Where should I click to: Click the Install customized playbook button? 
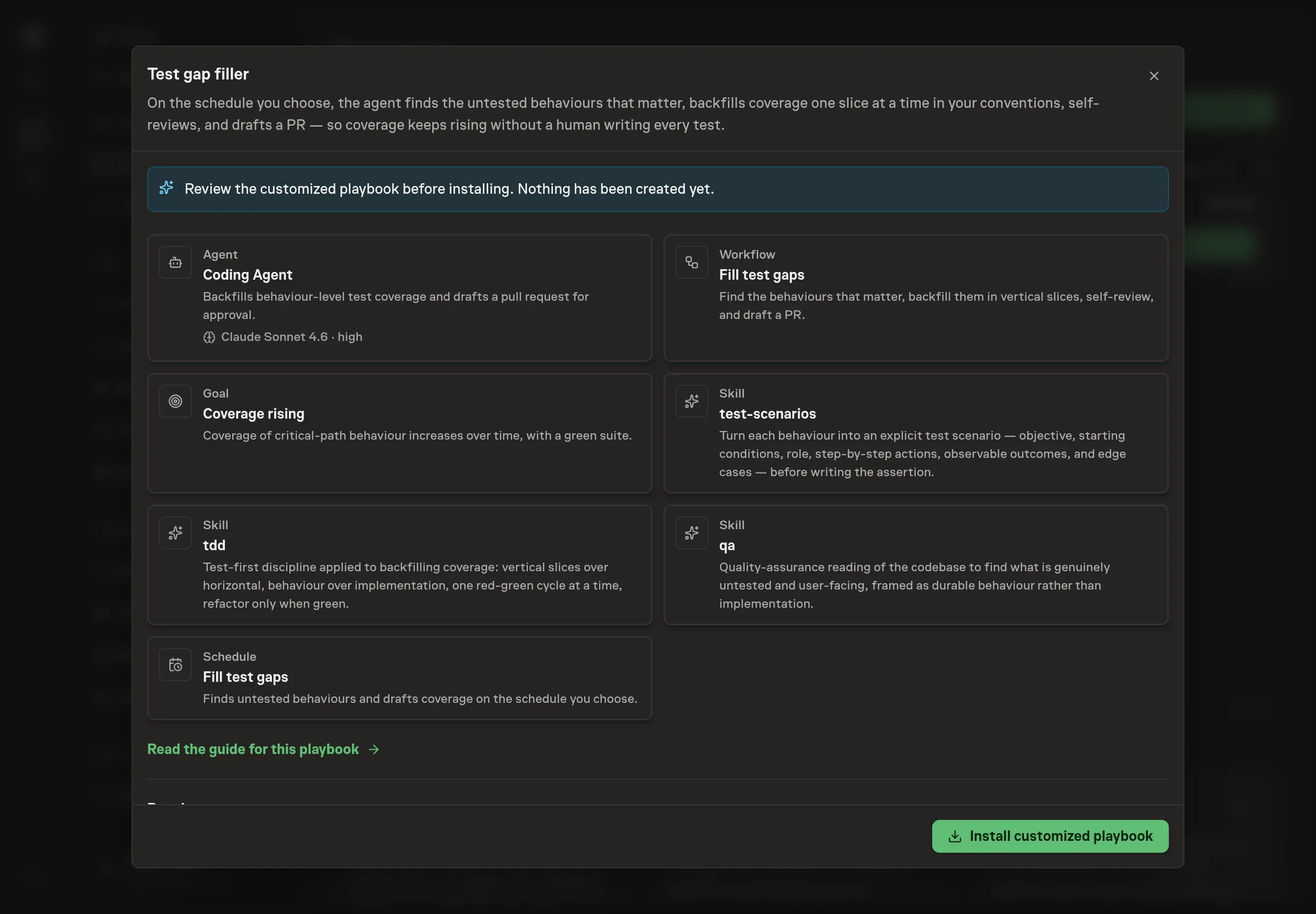tap(1050, 835)
